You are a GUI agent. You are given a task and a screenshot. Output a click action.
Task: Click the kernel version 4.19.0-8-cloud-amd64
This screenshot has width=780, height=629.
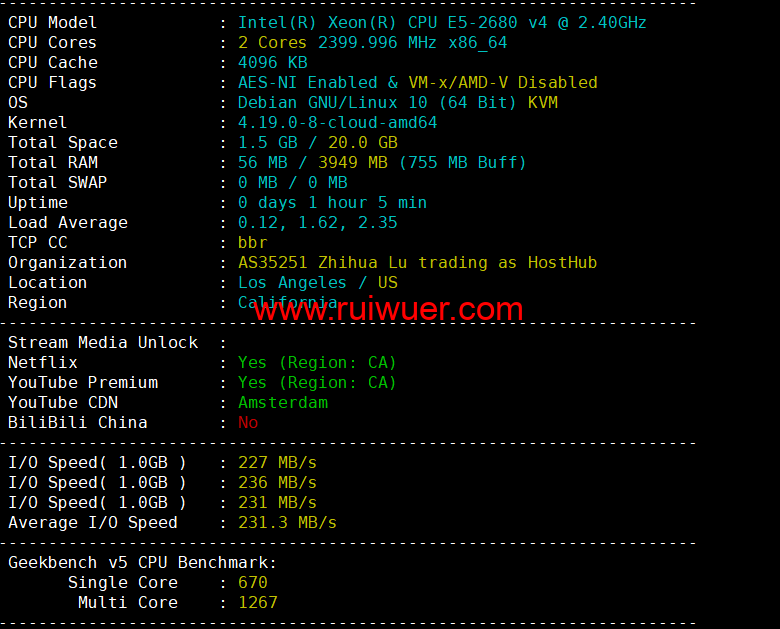click(x=337, y=122)
